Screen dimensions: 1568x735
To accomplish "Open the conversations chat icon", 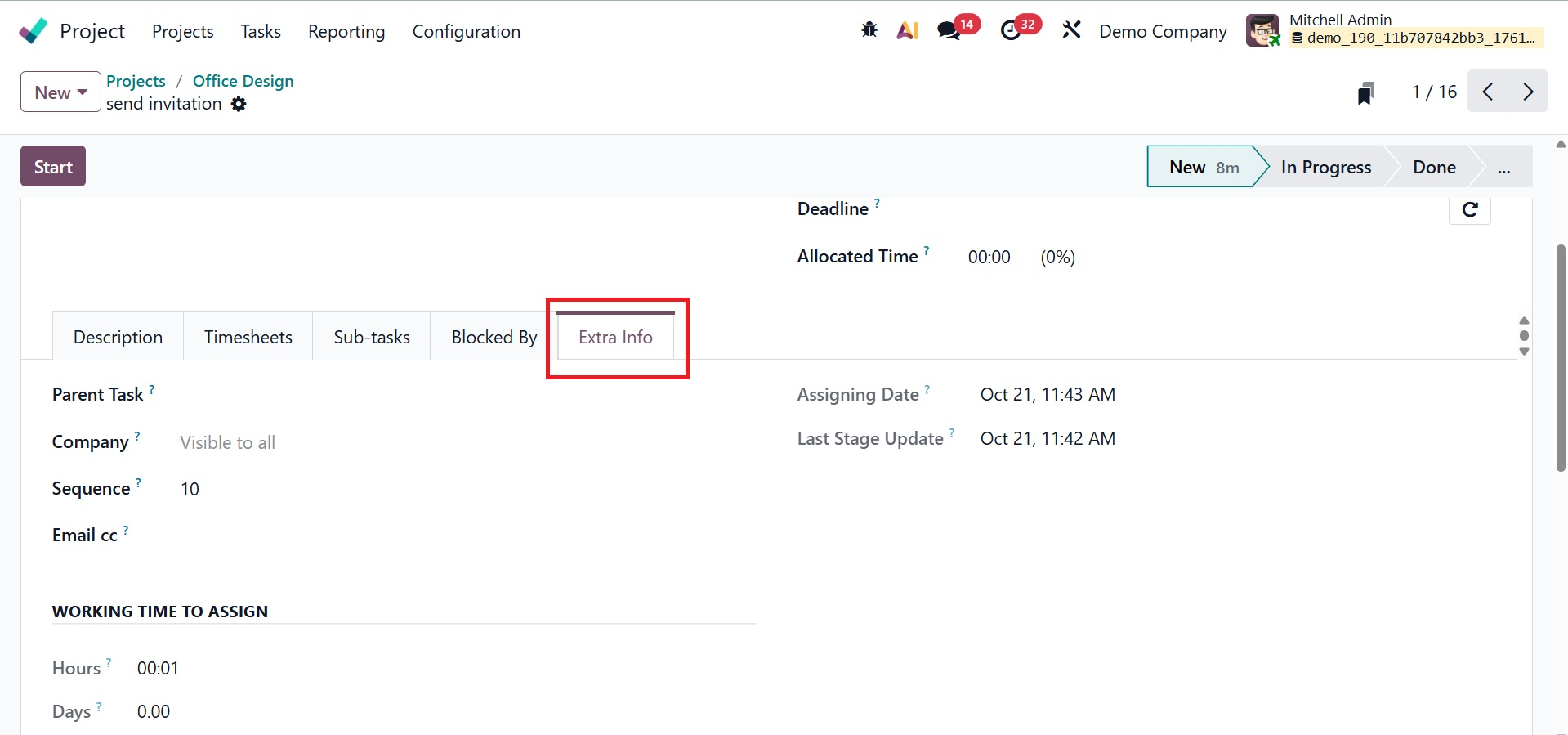I will pyautogui.click(x=949, y=31).
